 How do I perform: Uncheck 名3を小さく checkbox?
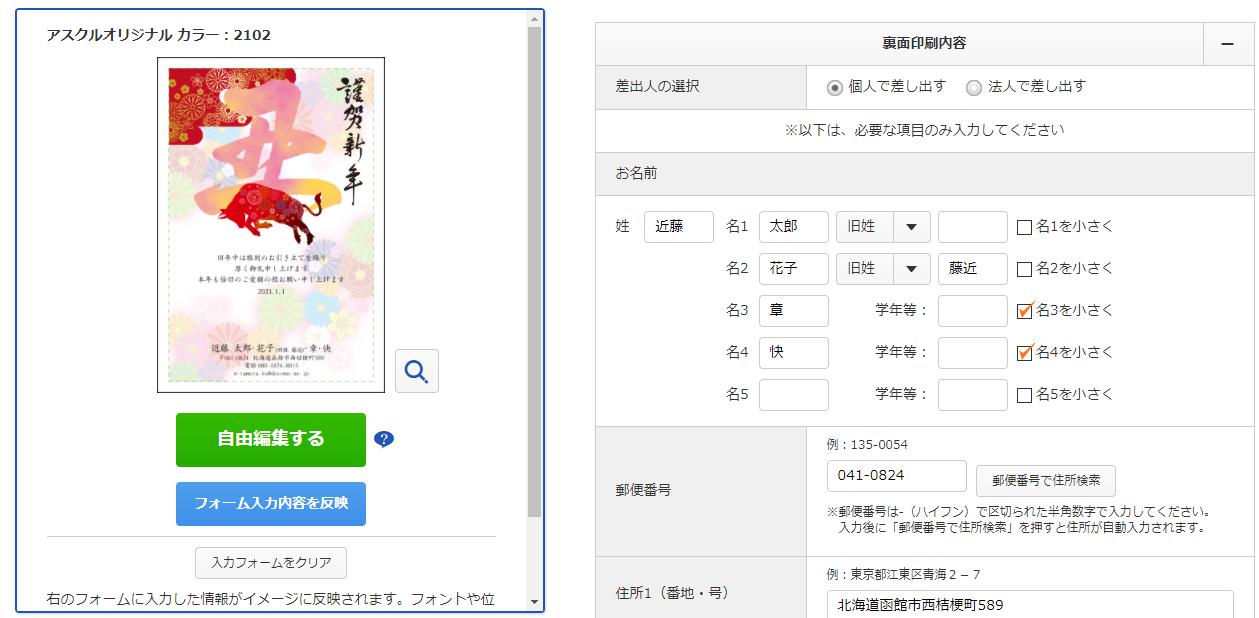pos(1024,311)
